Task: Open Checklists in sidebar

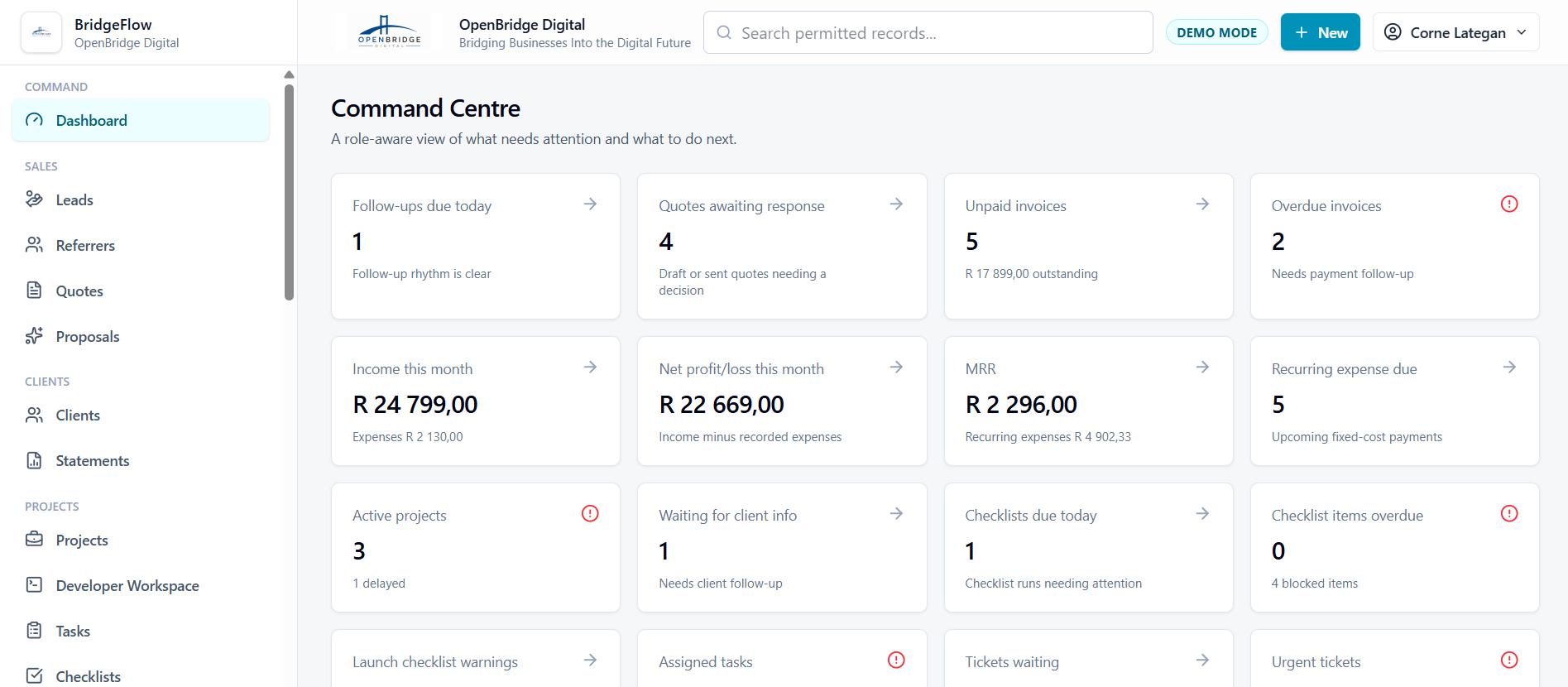Action: click(141, 675)
